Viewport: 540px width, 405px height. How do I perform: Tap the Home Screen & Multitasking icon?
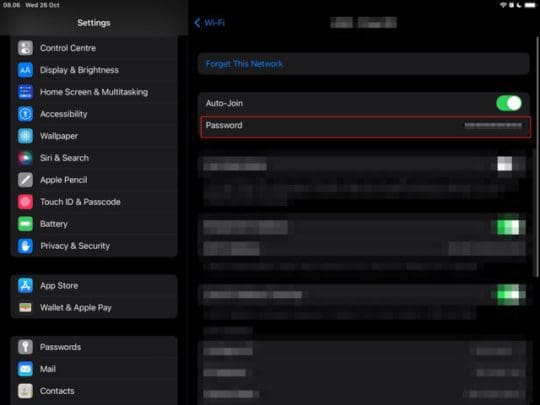point(25,92)
